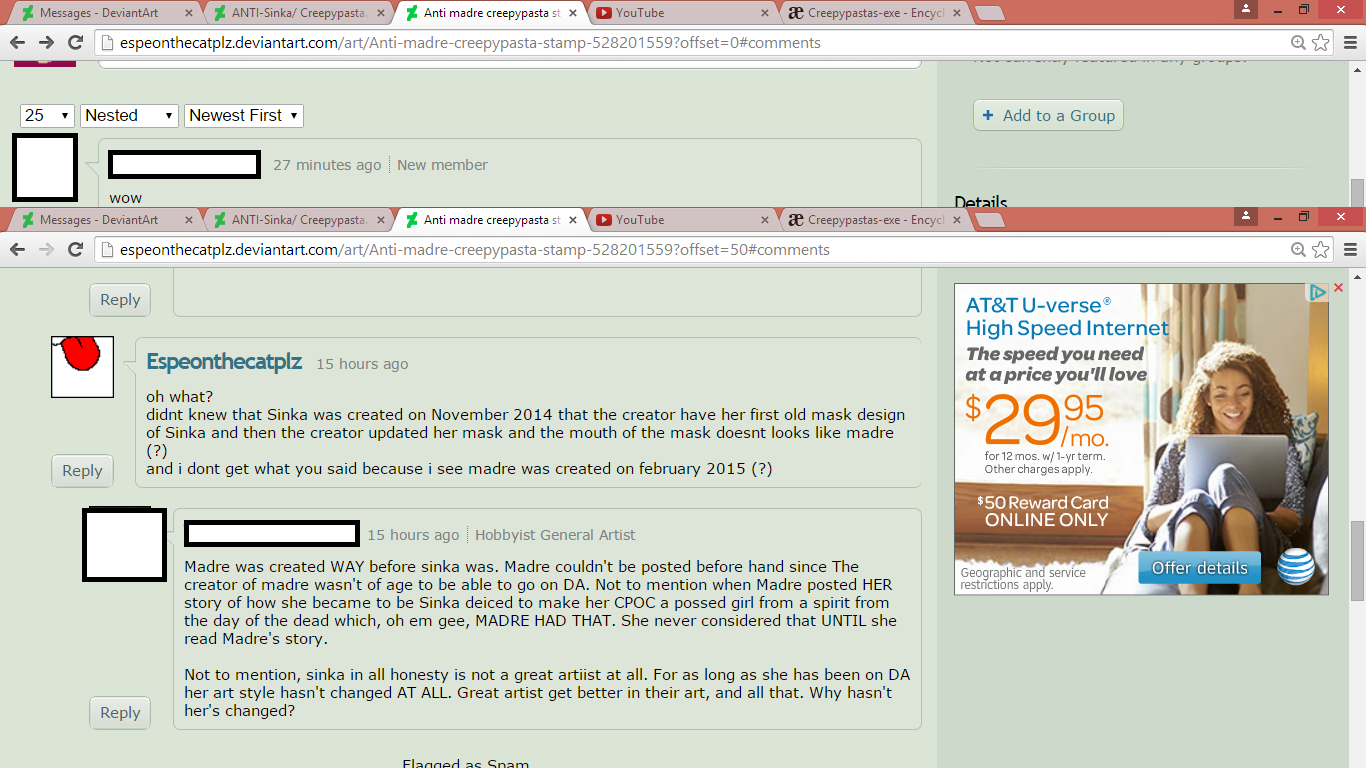Viewport: 1366px width, 768px height.
Task: Click the AdChoices icon on the AT&T ad
Action: [1319, 292]
